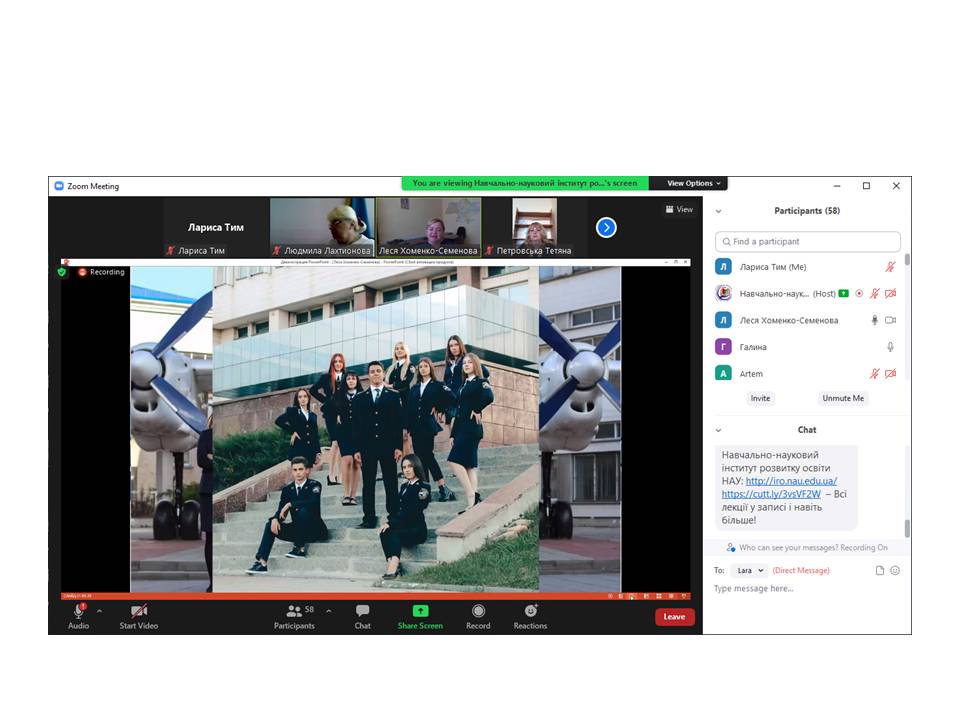Expand audio options arrow next to Audio
The height and width of the screenshot is (720, 960).
pos(99,611)
